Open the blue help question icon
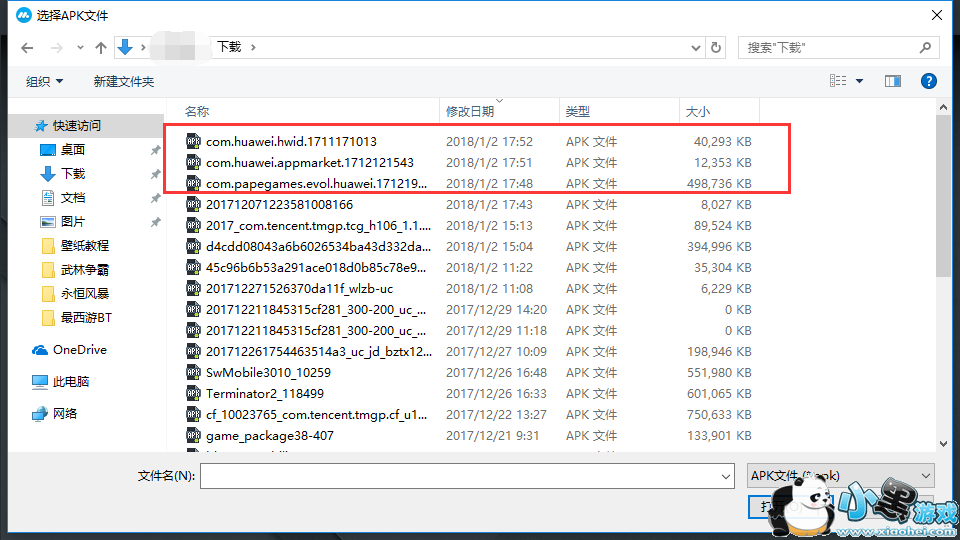The width and height of the screenshot is (960, 540). click(x=928, y=81)
